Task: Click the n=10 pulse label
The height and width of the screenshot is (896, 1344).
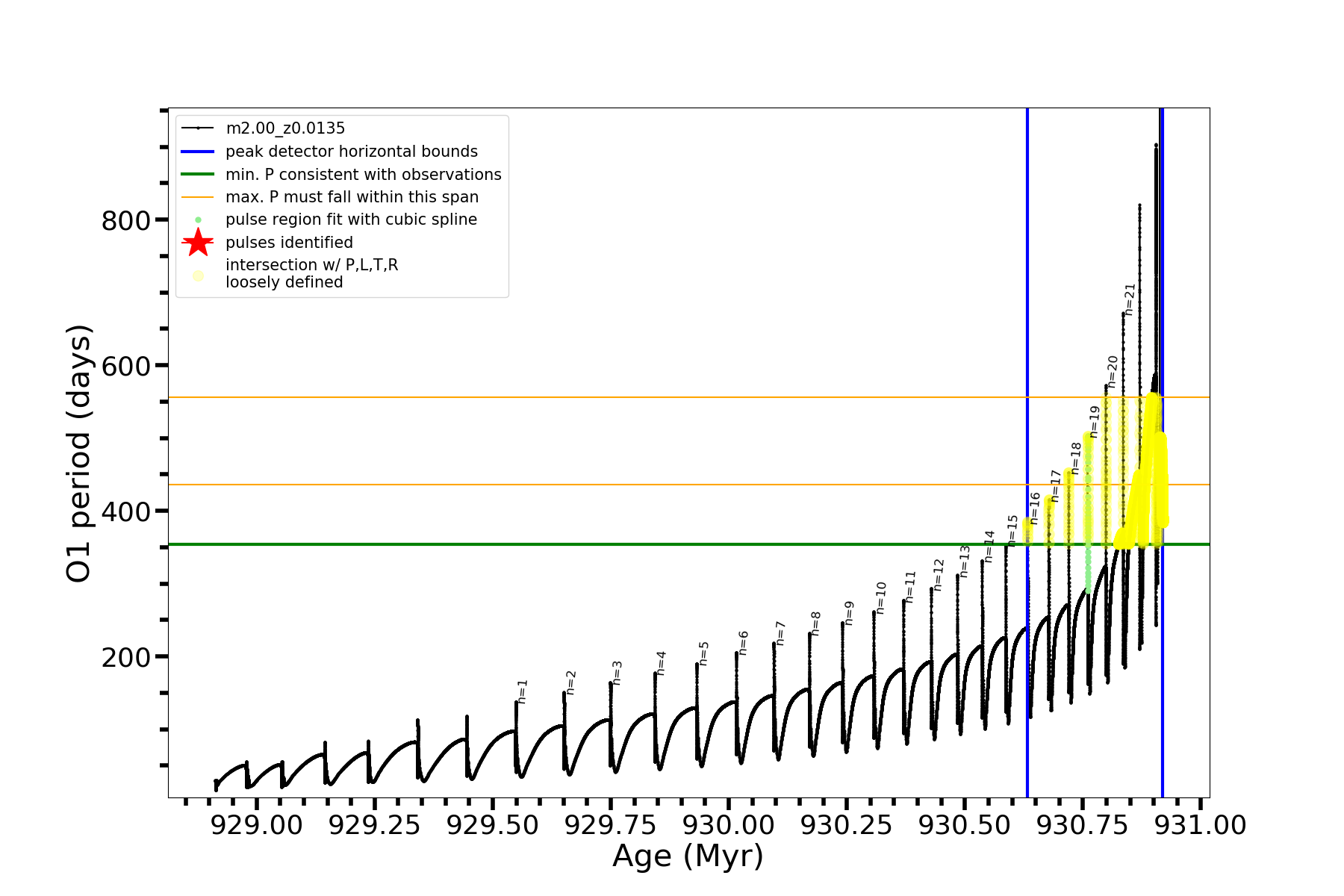Action: click(880, 598)
